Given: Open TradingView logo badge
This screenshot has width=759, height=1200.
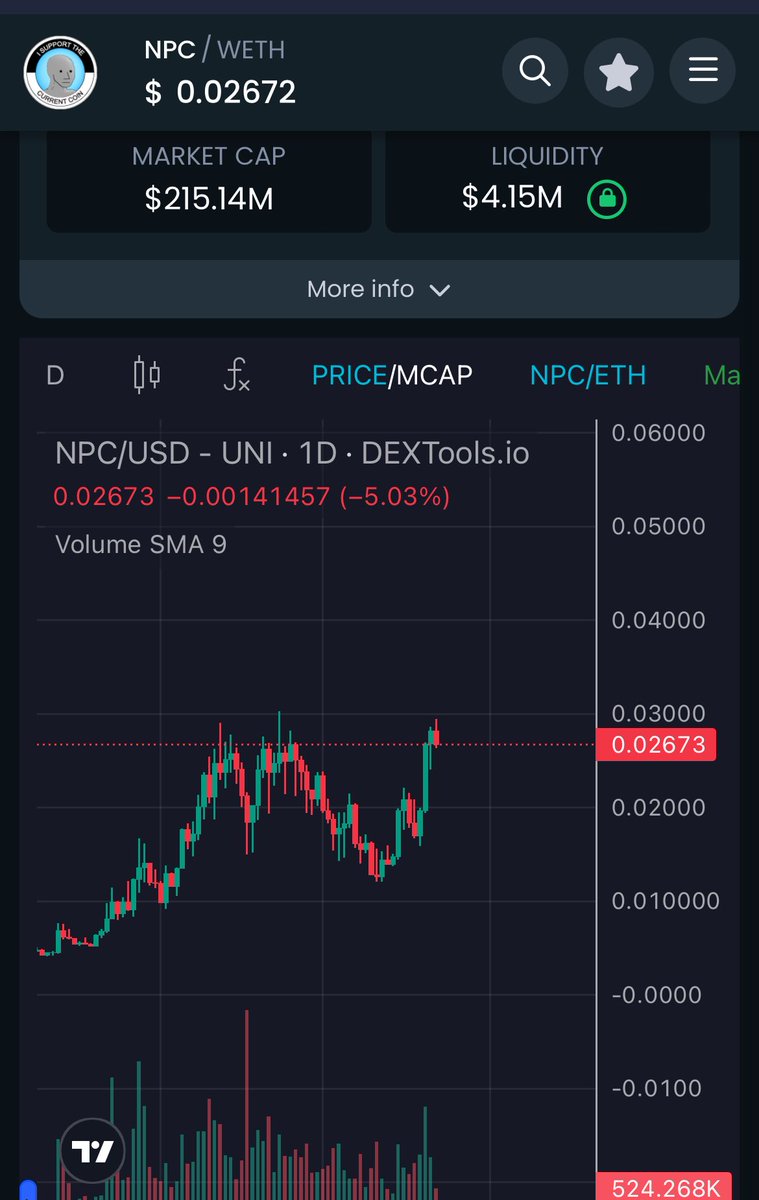Looking at the screenshot, I should pos(93,1152).
